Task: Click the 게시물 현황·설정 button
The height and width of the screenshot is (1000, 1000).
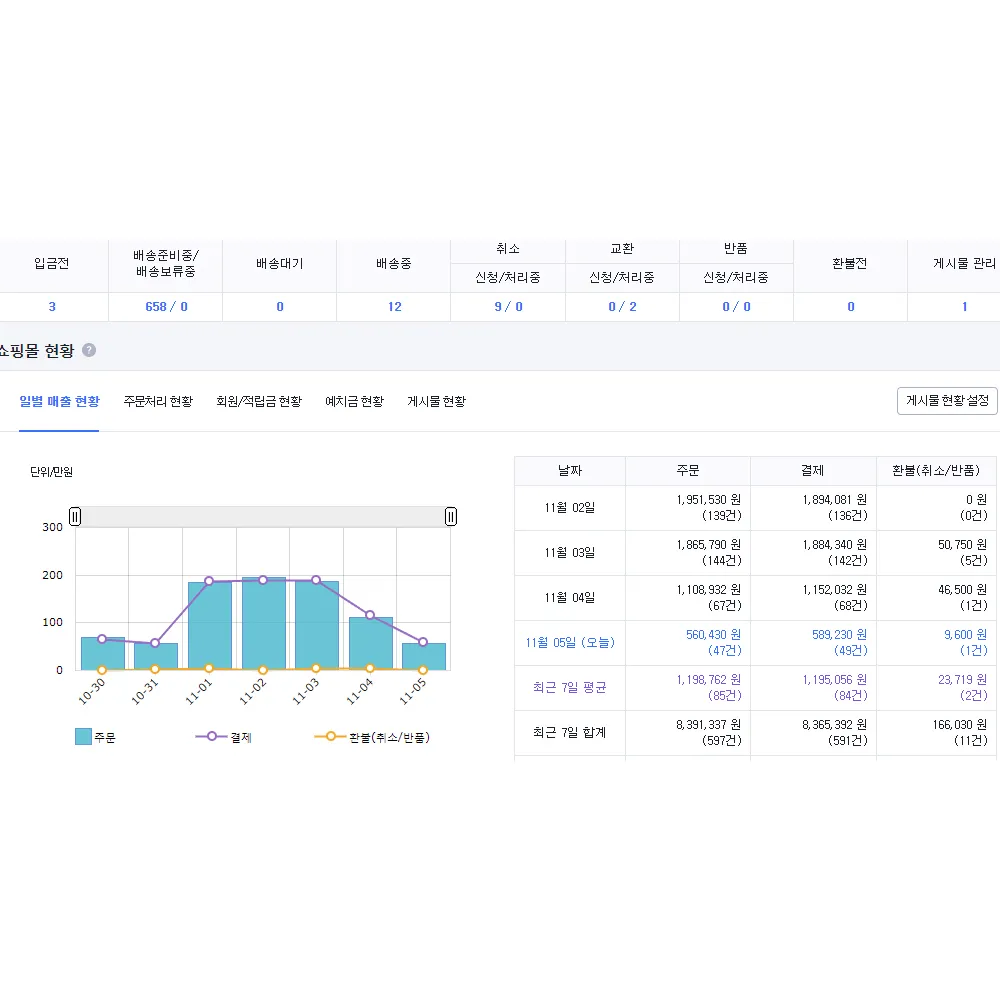Action: [947, 400]
